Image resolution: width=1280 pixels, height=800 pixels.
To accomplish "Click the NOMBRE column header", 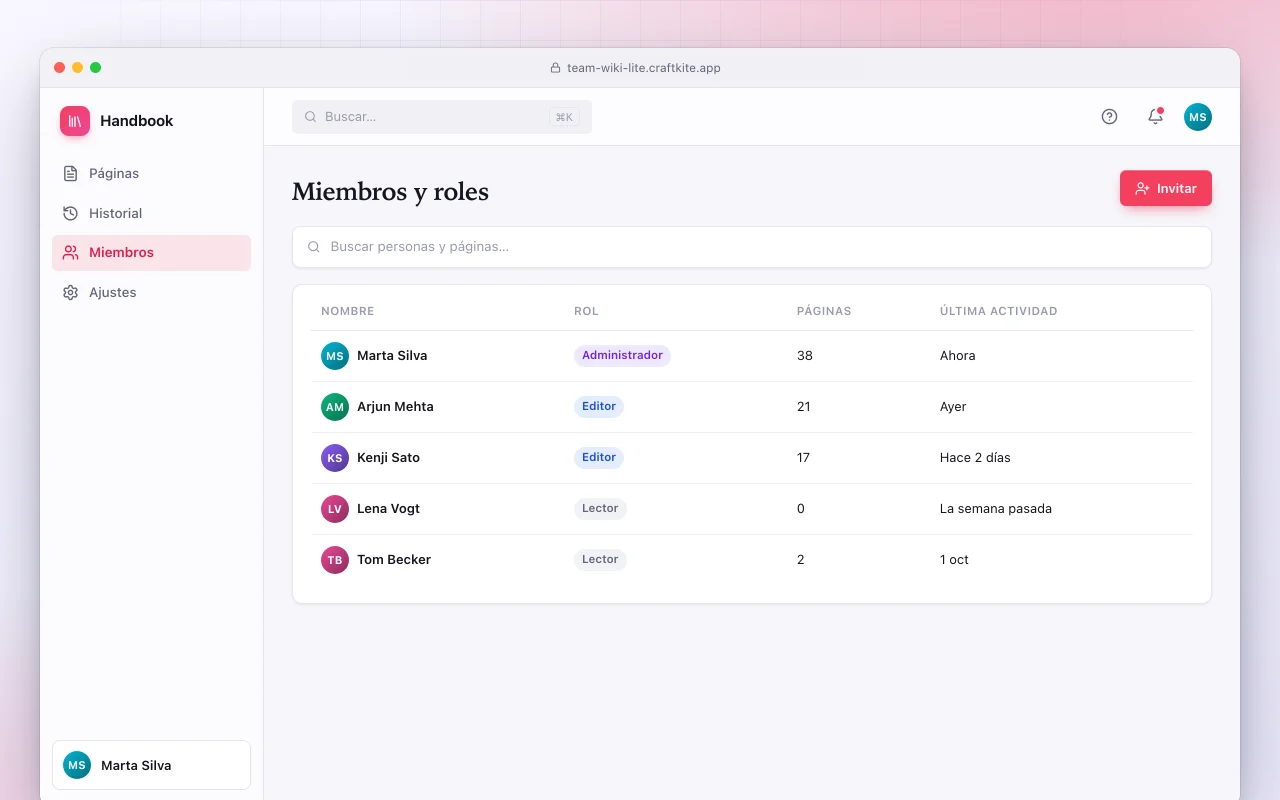I will pyautogui.click(x=348, y=311).
